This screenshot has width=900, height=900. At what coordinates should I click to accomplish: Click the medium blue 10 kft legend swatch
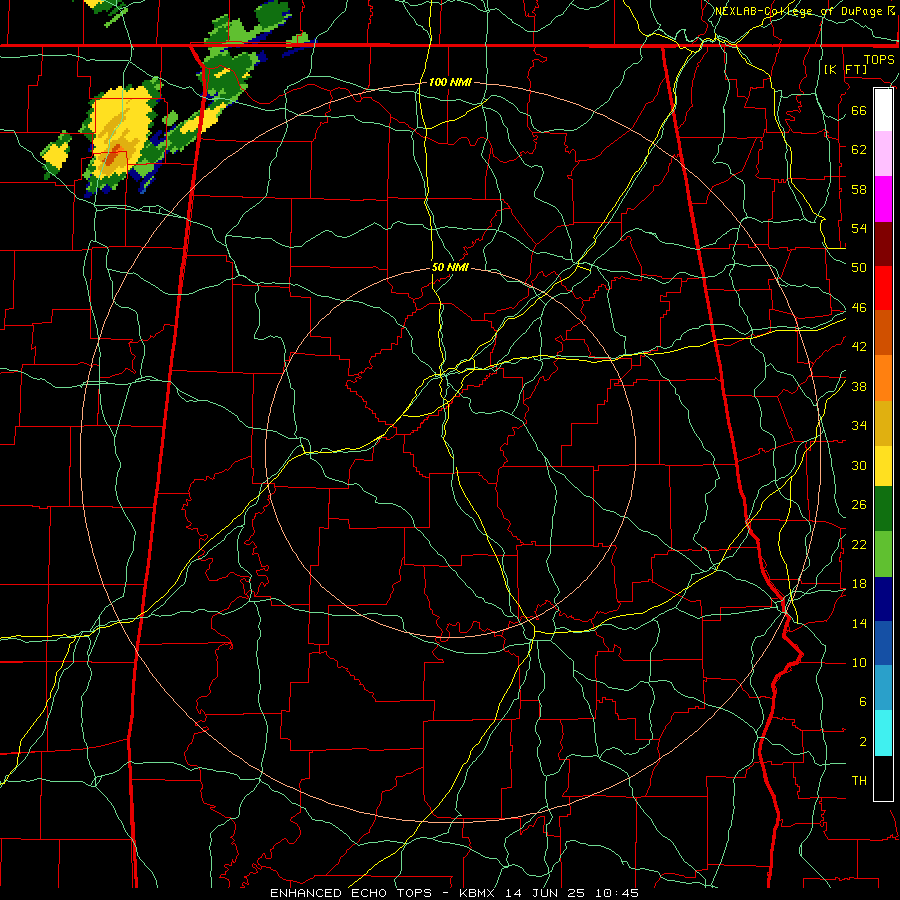(883, 643)
